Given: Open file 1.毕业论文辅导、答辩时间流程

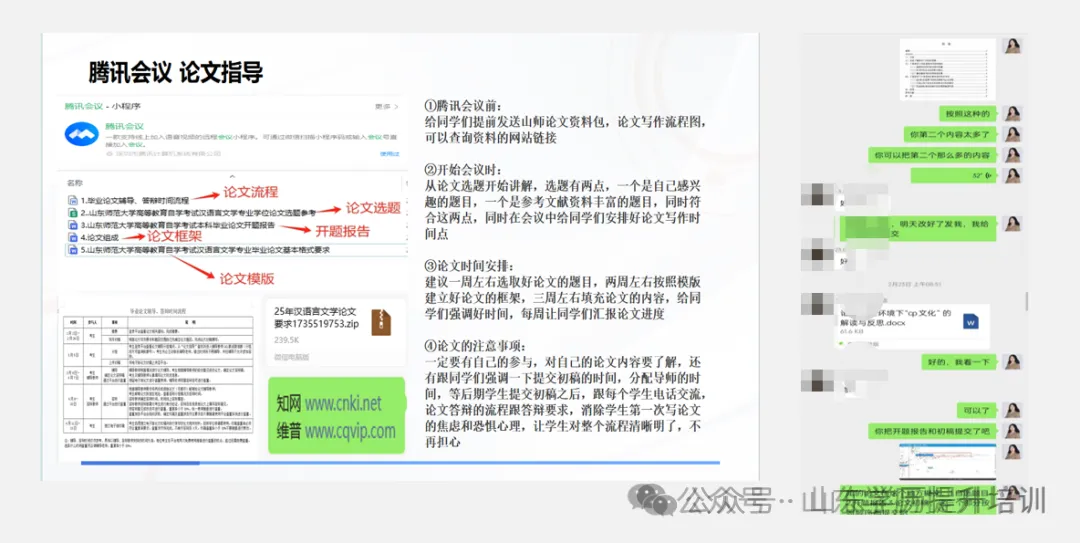Looking at the screenshot, I should tap(134, 201).
